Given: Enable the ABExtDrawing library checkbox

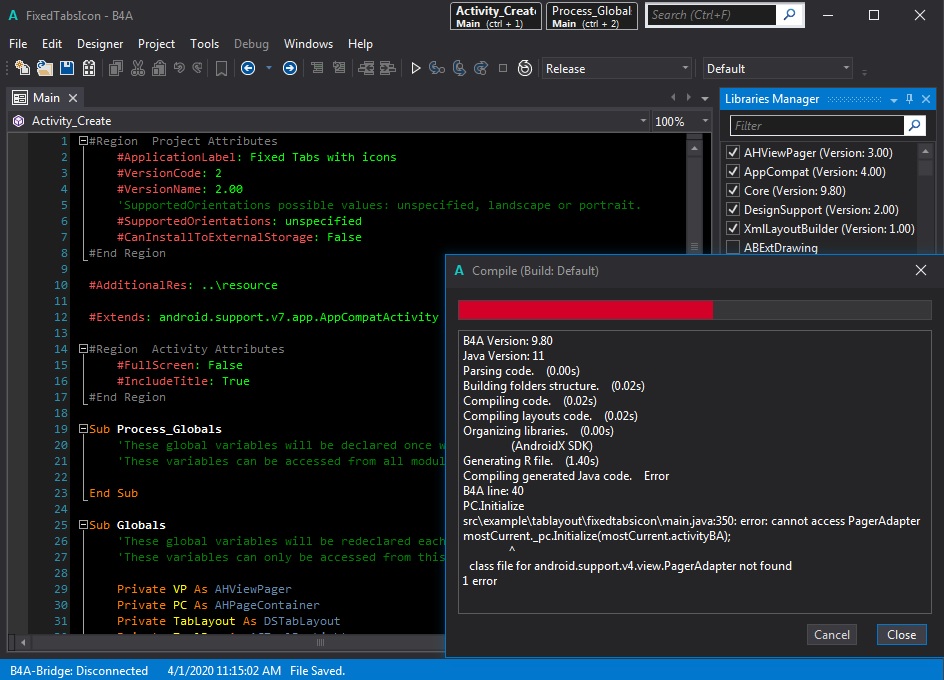Looking at the screenshot, I should coord(733,248).
